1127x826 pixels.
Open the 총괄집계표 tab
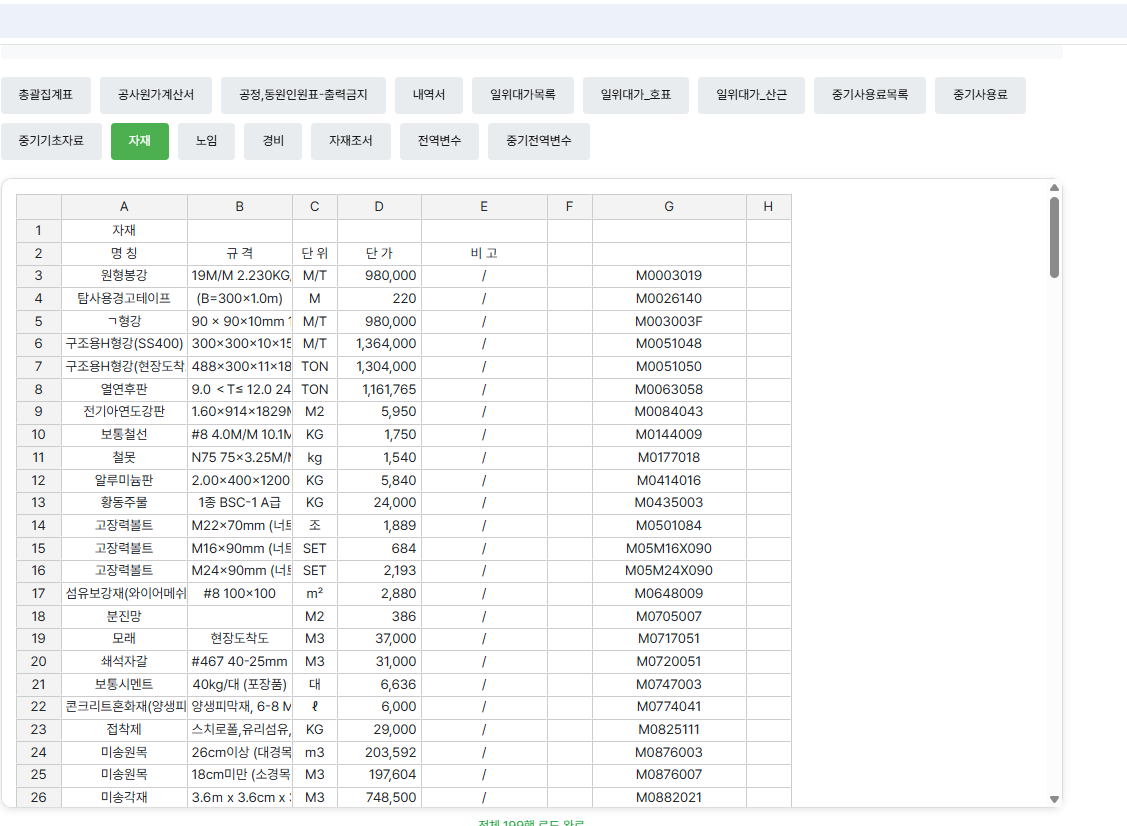pyautogui.click(x=45, y=95)
